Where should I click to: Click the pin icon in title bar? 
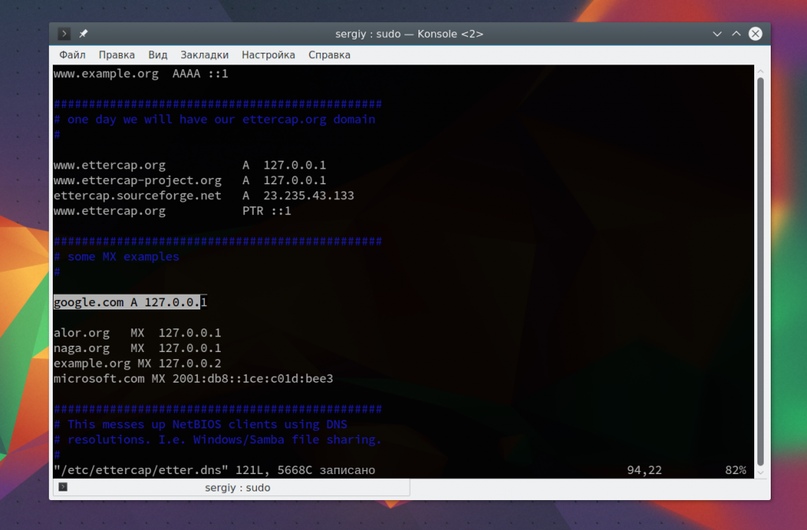83,34
